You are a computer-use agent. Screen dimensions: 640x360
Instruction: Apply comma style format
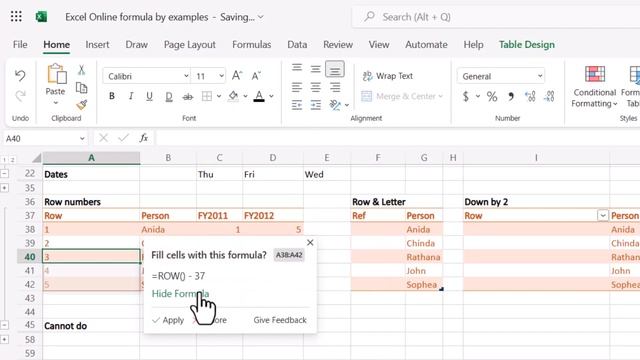pyautogui.click(x=511, y=97)
